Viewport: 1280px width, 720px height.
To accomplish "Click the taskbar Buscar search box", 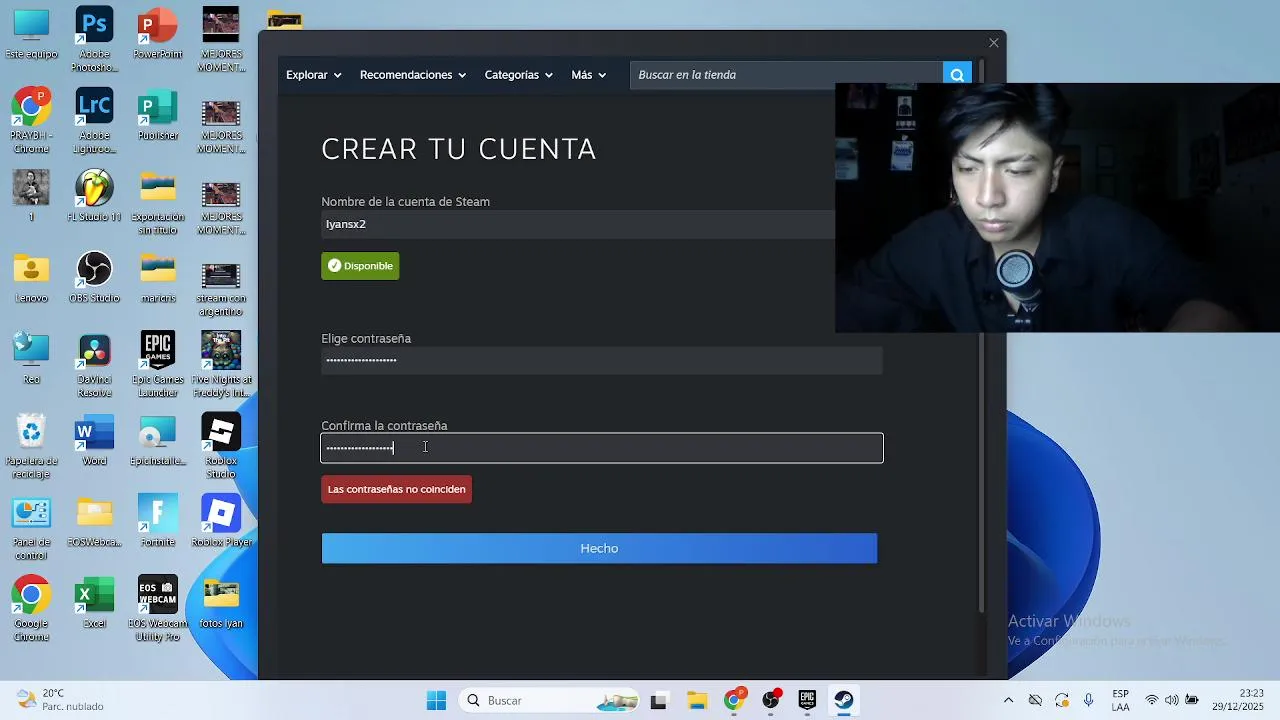I will 550,700.
